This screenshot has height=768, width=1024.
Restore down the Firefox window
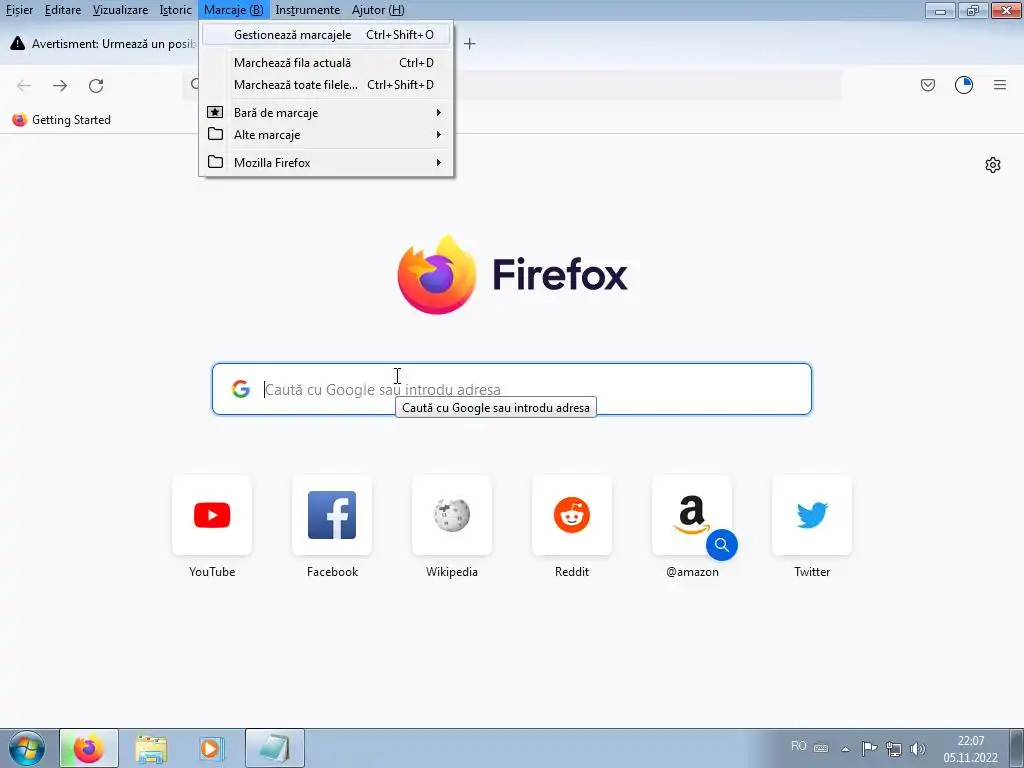point(973,10)
